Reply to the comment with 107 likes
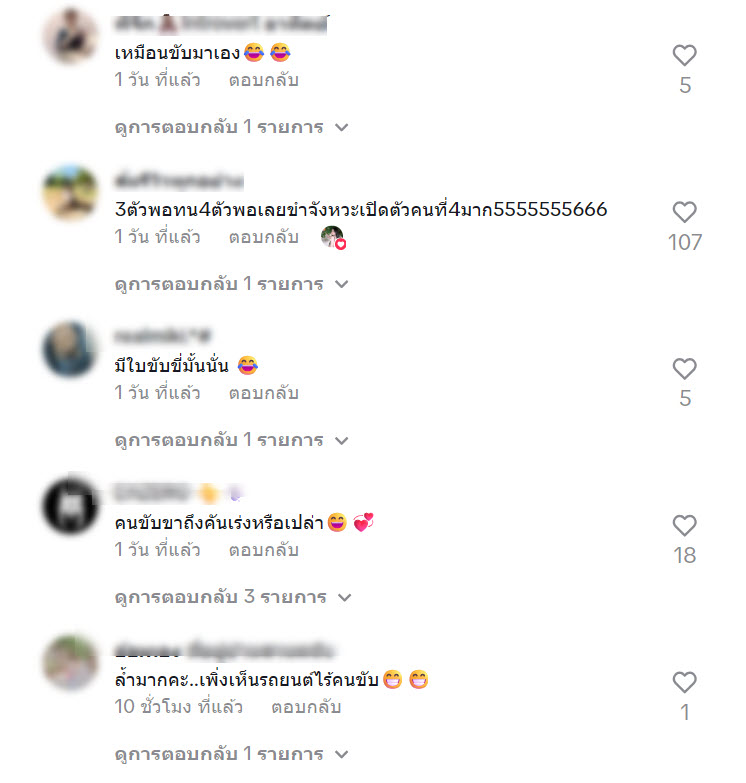This screenshot has width=746, height=783. 264,237
